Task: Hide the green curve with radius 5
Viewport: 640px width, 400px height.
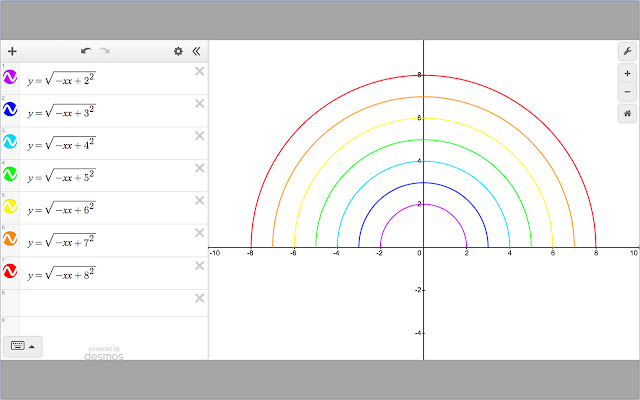Action: pos(10,174)
